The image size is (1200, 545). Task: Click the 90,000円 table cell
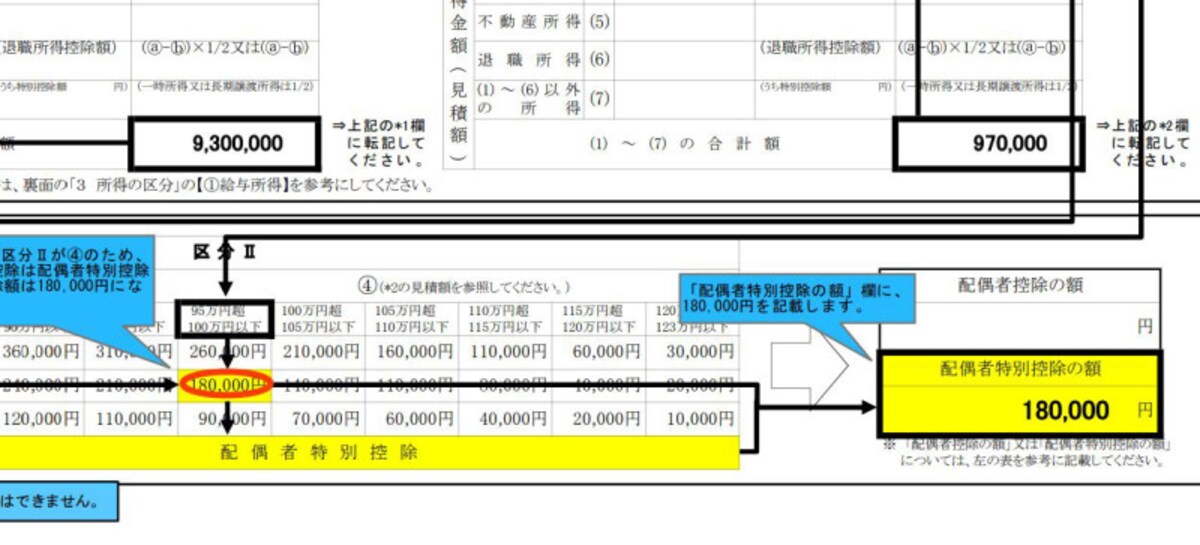click(226, 419)
